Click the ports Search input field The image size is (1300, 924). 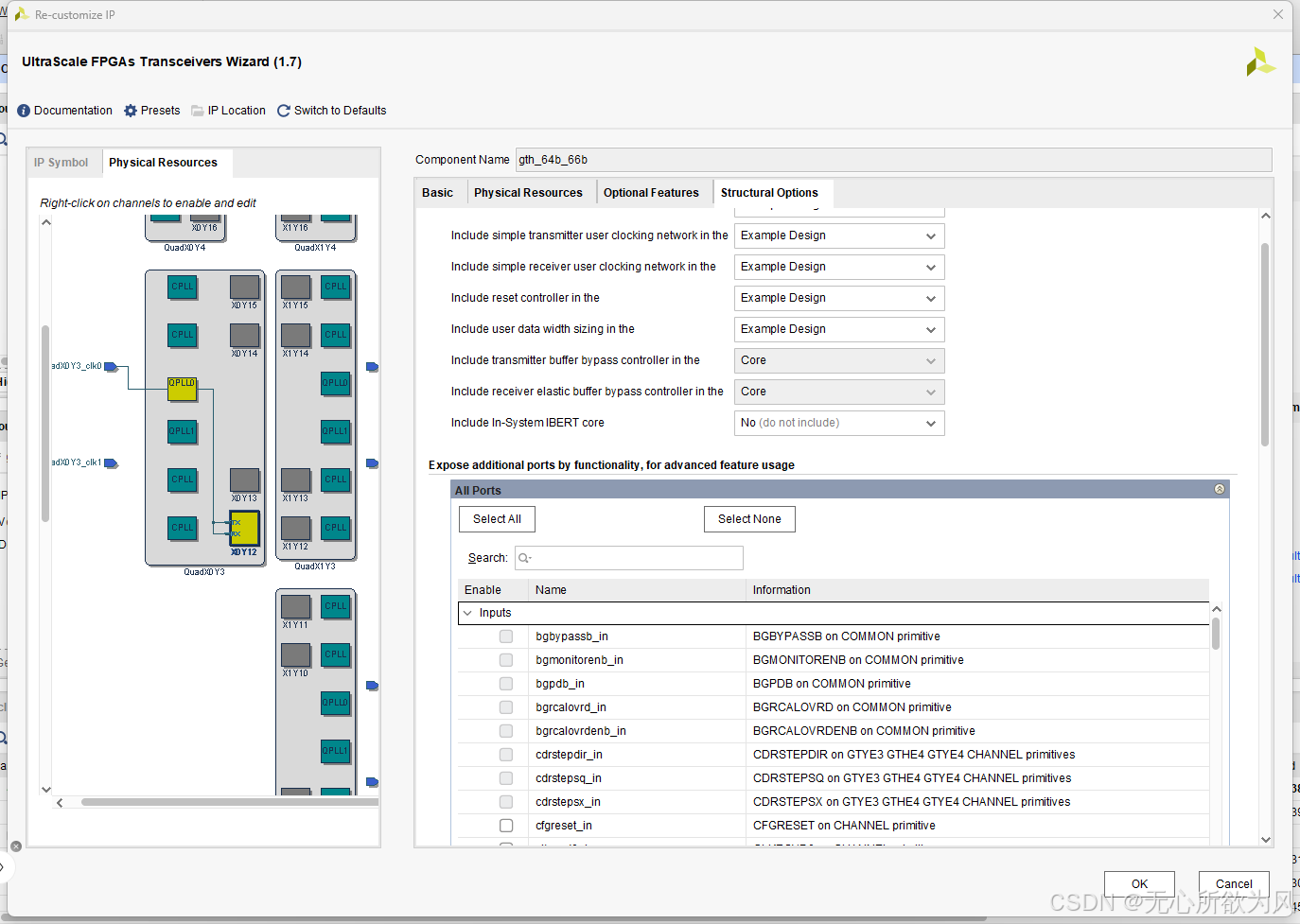coord(628,558)
